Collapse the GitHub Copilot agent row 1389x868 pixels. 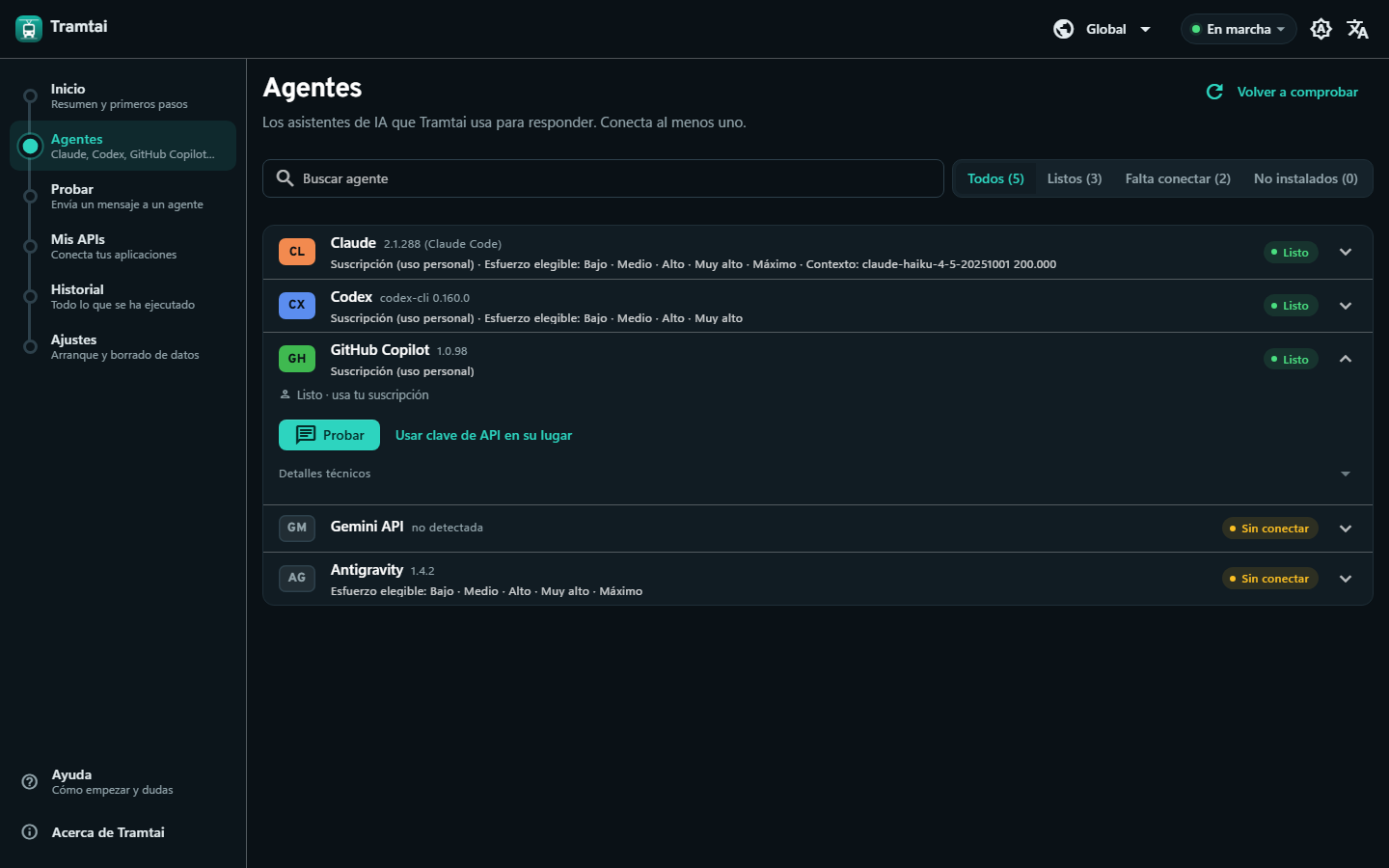(x=1346, y=359)
